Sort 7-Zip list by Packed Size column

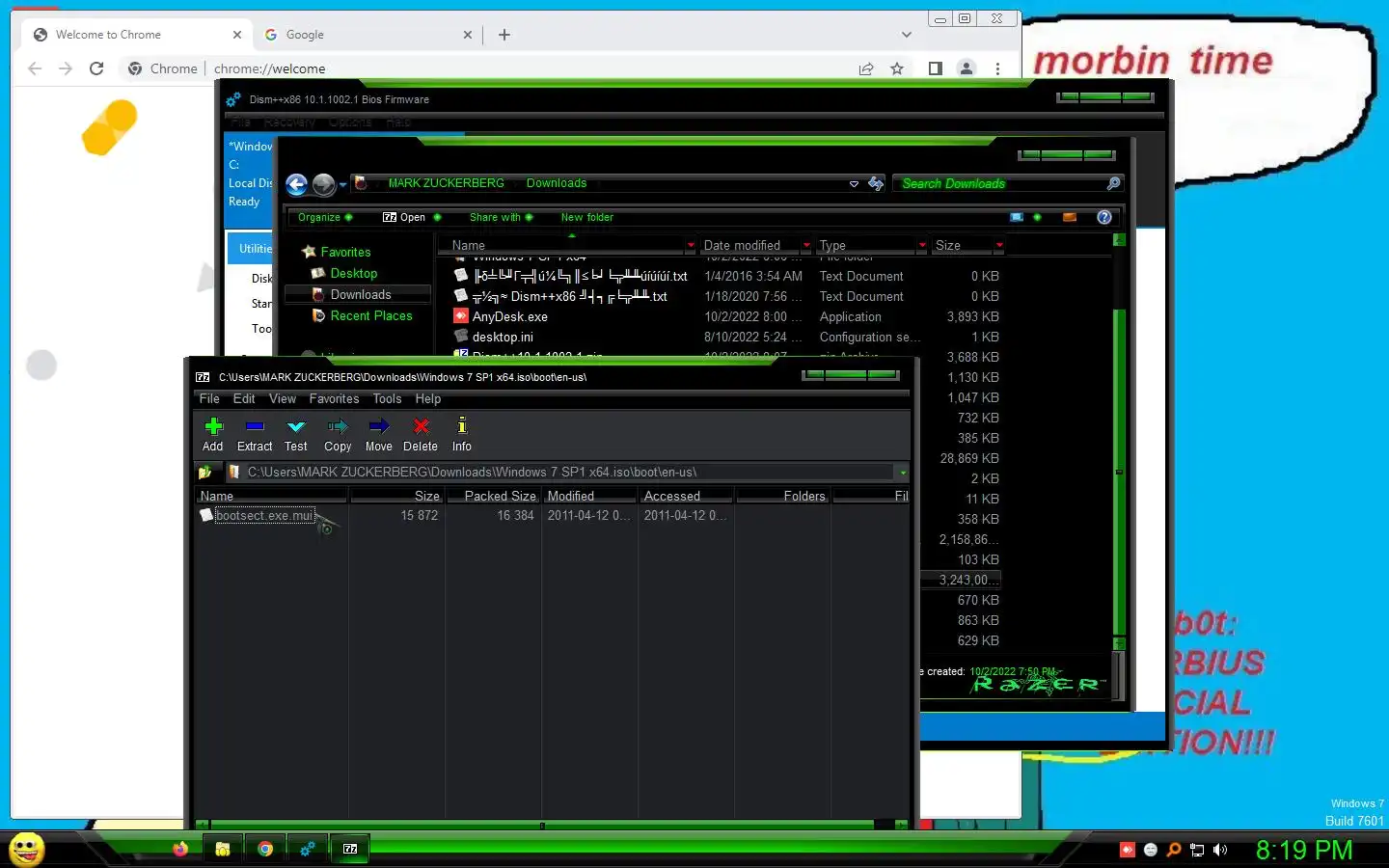(492, 496)
